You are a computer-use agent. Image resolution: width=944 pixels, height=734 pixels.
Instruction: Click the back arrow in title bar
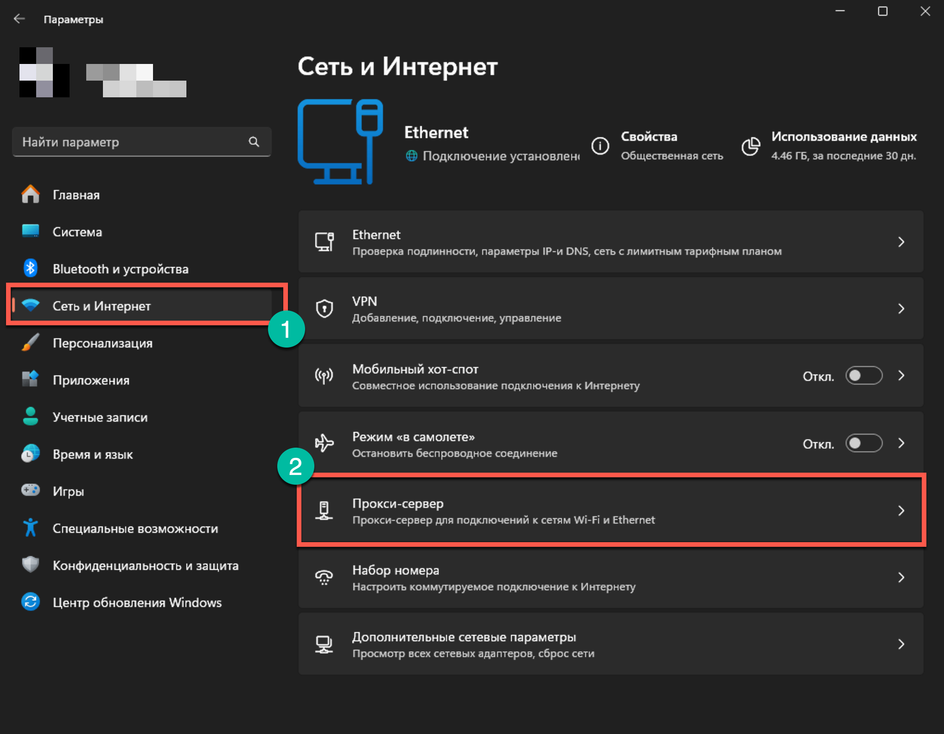[x=19, y=19]
